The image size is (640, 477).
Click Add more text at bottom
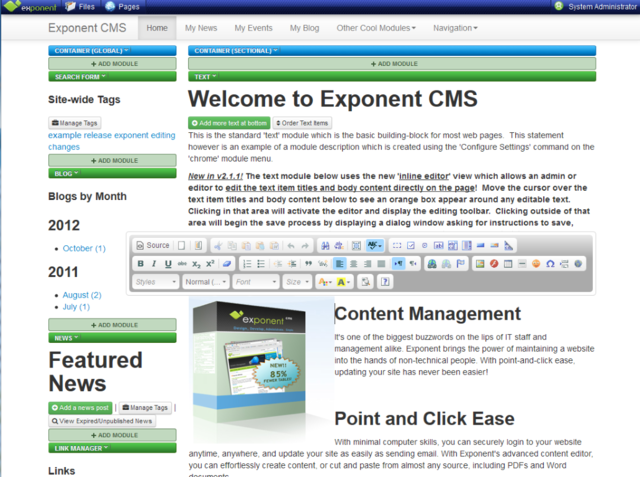pos(229,123)
